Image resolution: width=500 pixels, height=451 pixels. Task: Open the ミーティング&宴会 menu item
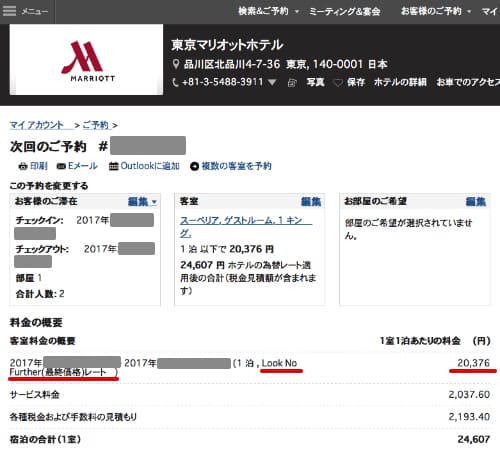345,11
